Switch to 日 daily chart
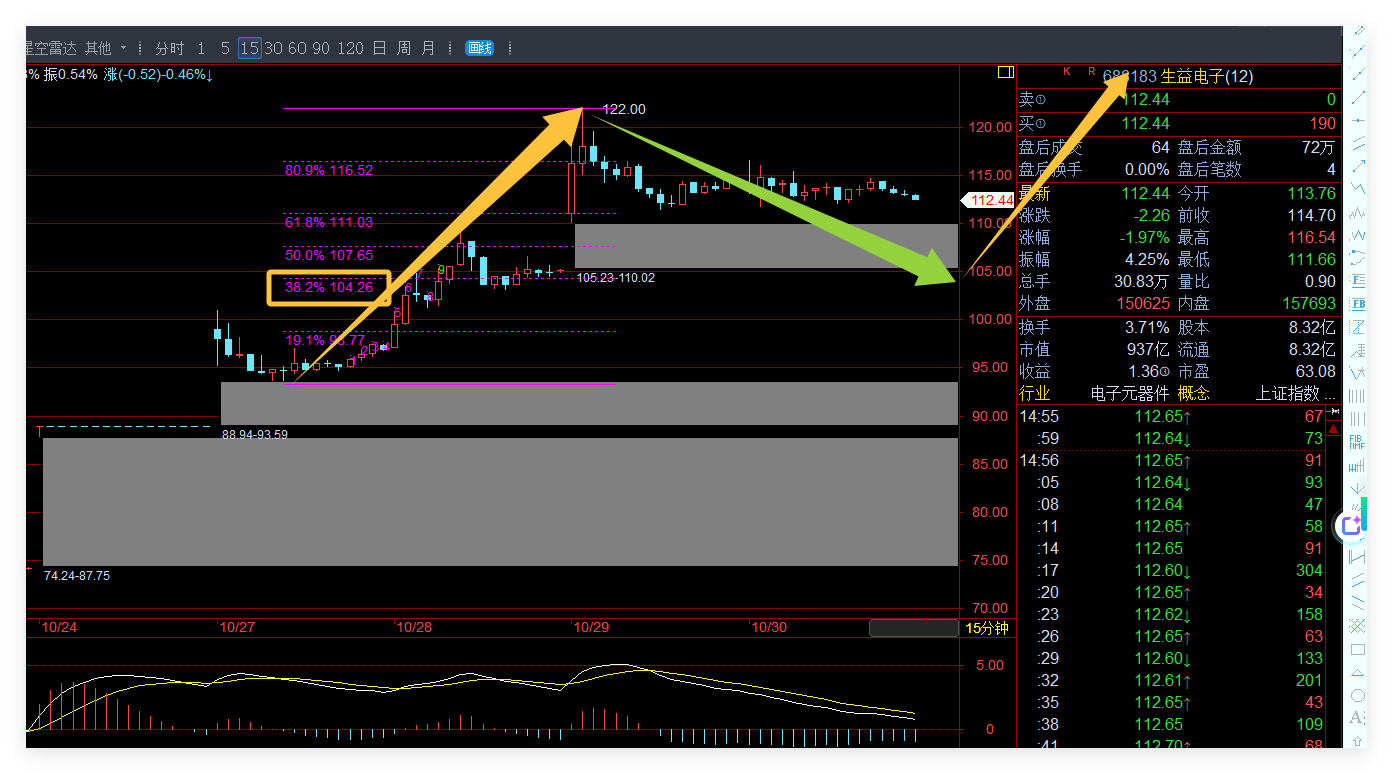Image resolution: width=1393 pixels, height=774 pixels. 379,48
